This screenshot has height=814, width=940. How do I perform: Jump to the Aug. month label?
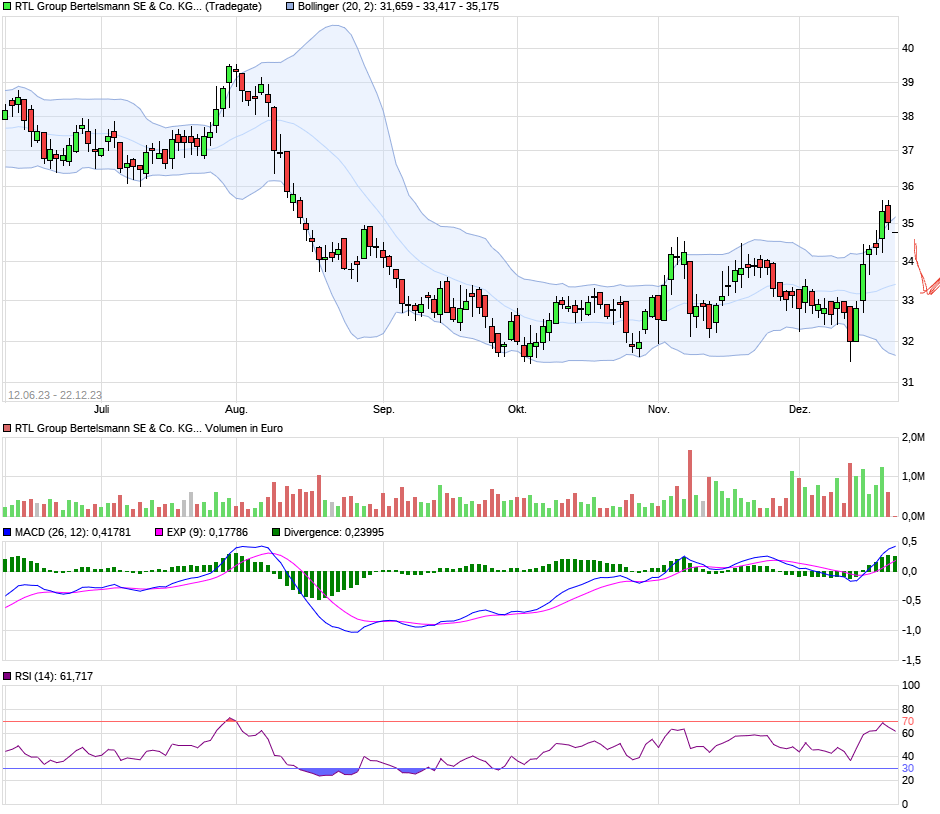[x=236, y=410]
